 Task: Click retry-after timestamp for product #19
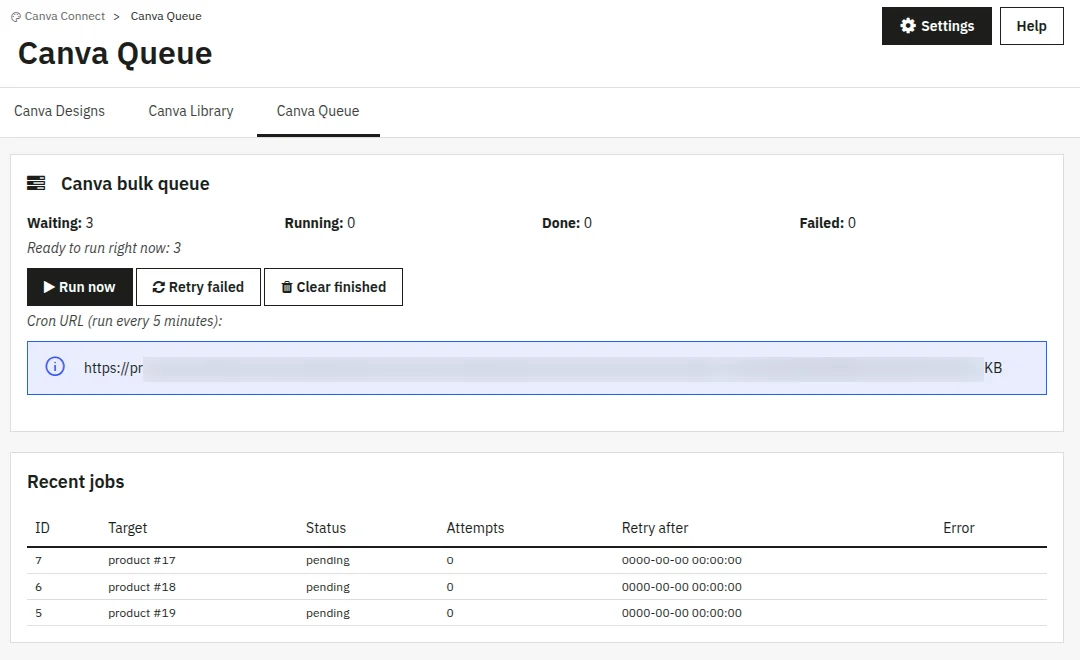coord(682,613)
